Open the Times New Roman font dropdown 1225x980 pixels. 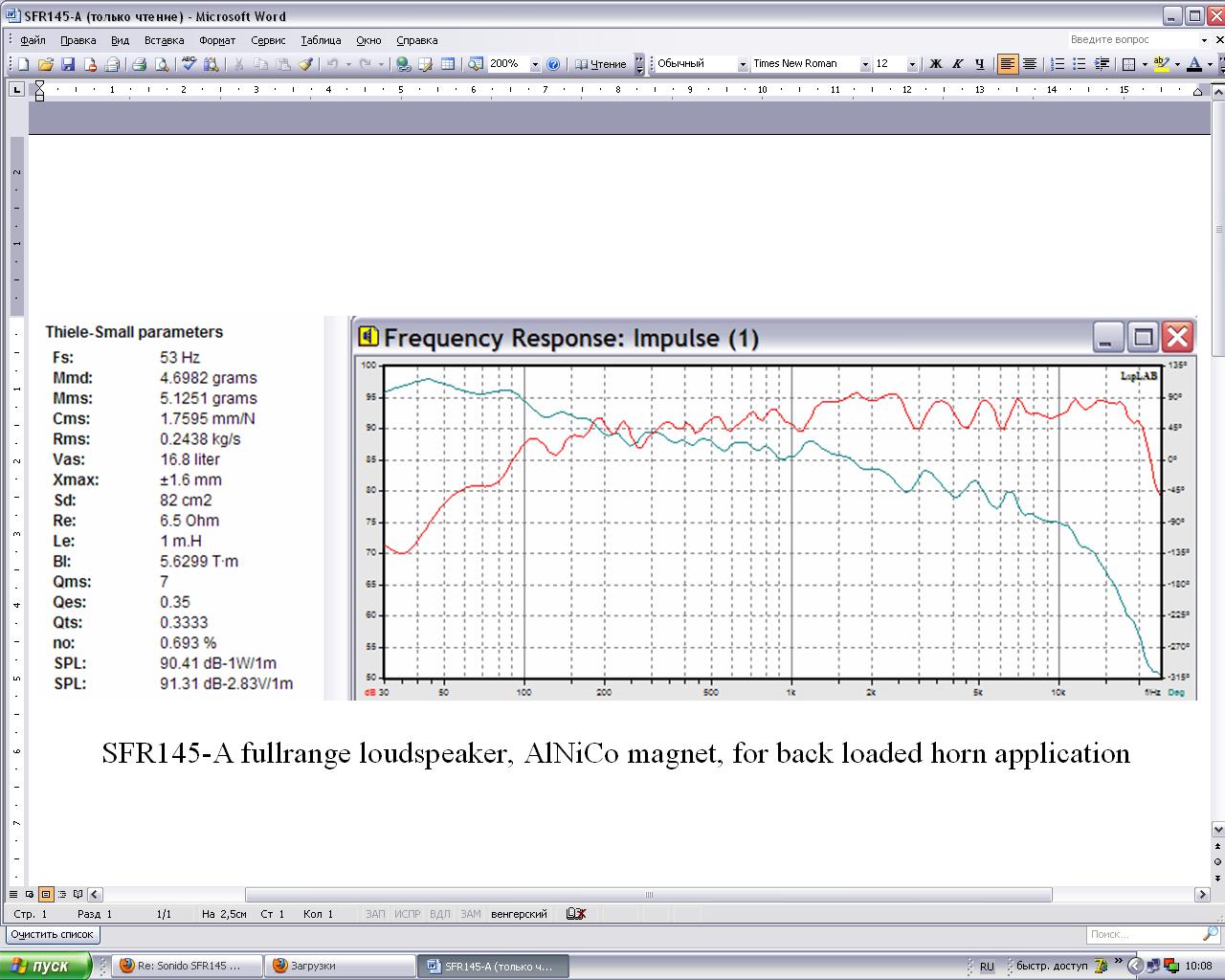(x=865, y=64)
